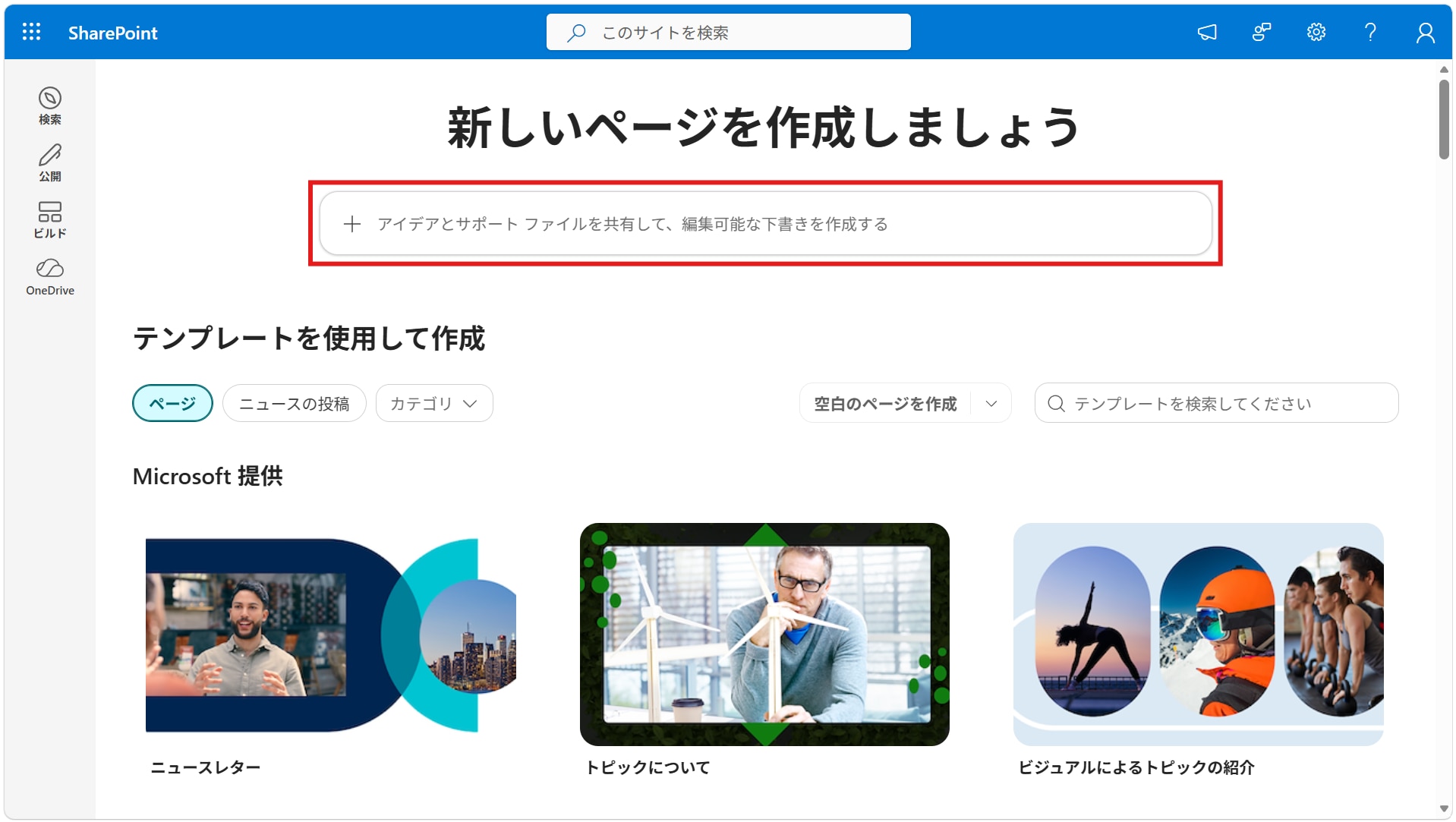Focus the アイデアとサポート ファイル prompt field
The image size is (1456, 822).
765,223
